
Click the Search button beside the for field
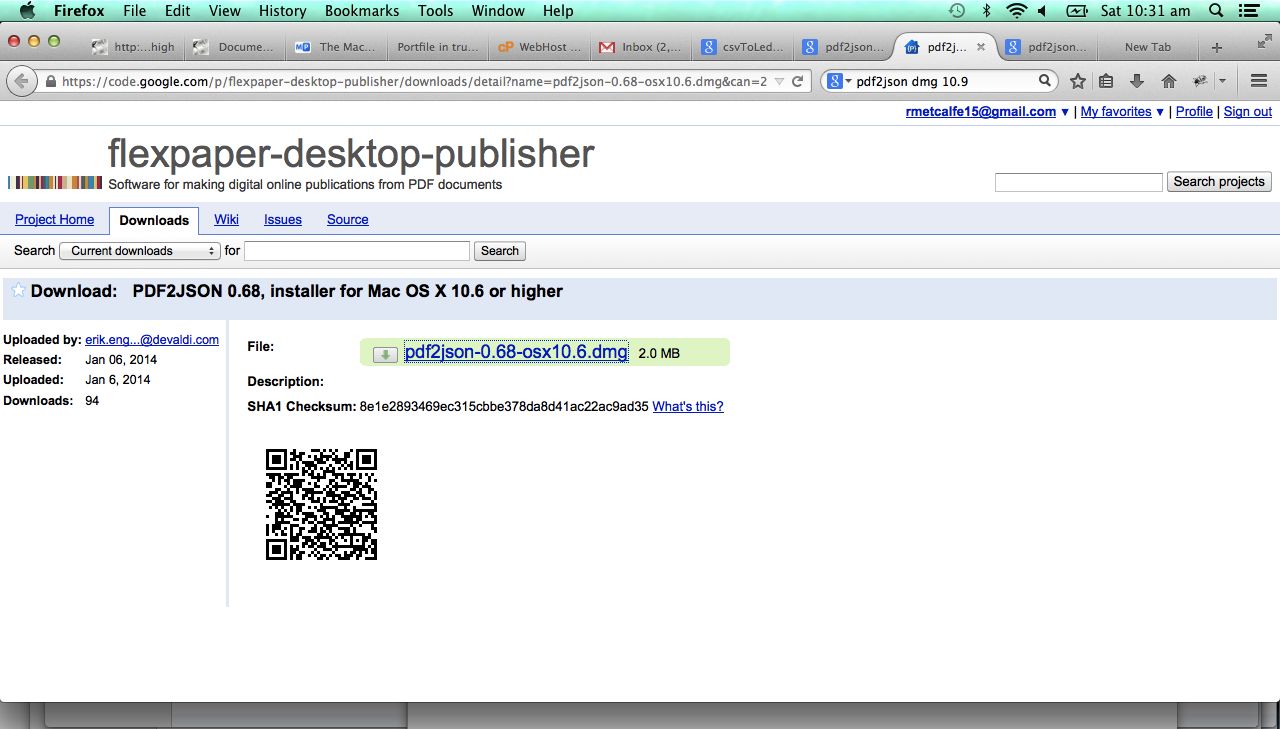click(x=500, y=251)
